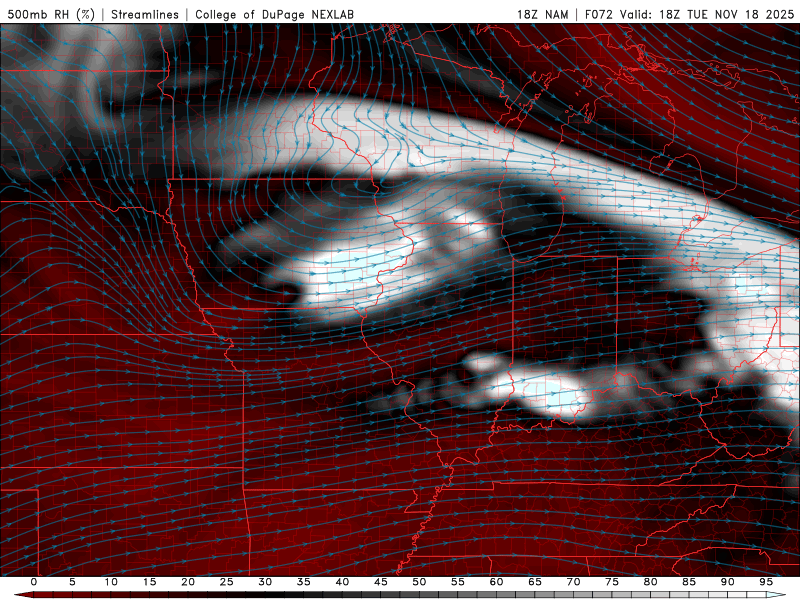Click the "80" label on the color scale
800x600 pixels.
coord(651,582)
